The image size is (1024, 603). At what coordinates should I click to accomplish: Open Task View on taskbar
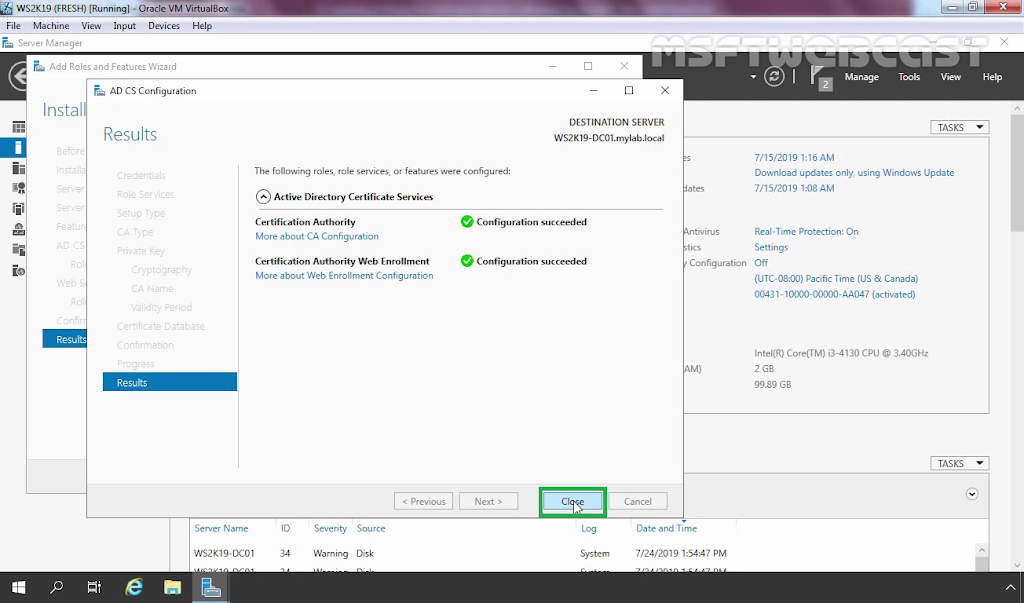pyautogui.click(x=95, y=587)
